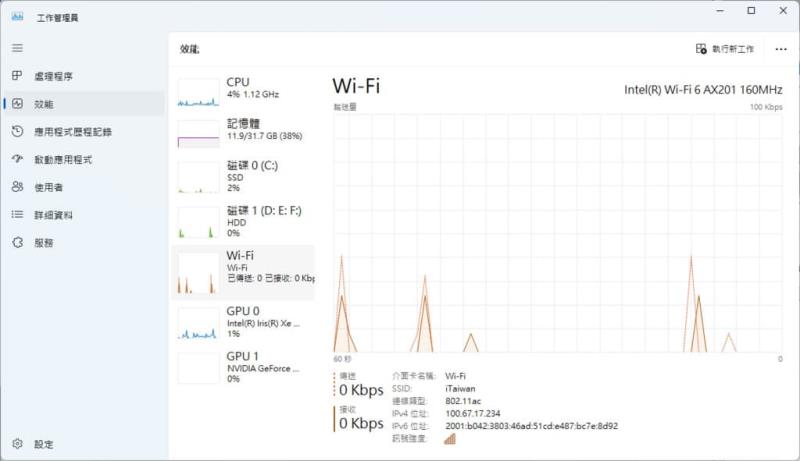Maximize the Task Manager window
This screenshot has height=461, width=800.
click(751, 10)
